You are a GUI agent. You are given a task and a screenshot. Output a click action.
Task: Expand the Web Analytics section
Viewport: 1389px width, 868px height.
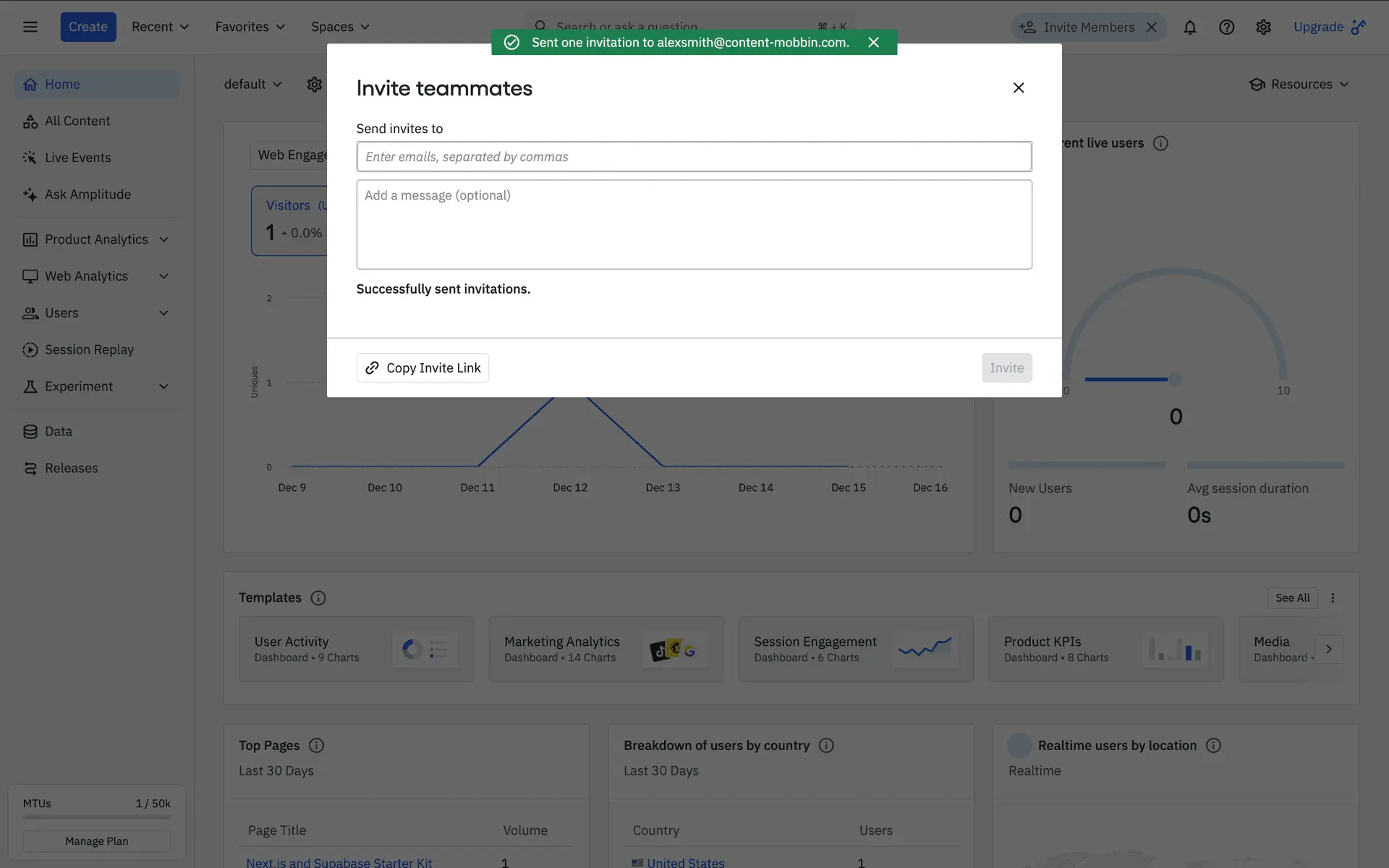pyautogui.click(x=163, y=276)
